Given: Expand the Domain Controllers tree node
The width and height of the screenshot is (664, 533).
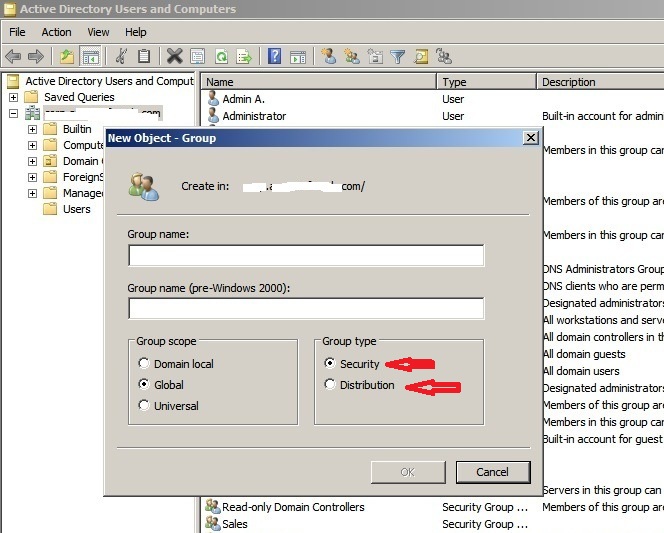Looking at the screenshot, I should [x=32, y=161].
